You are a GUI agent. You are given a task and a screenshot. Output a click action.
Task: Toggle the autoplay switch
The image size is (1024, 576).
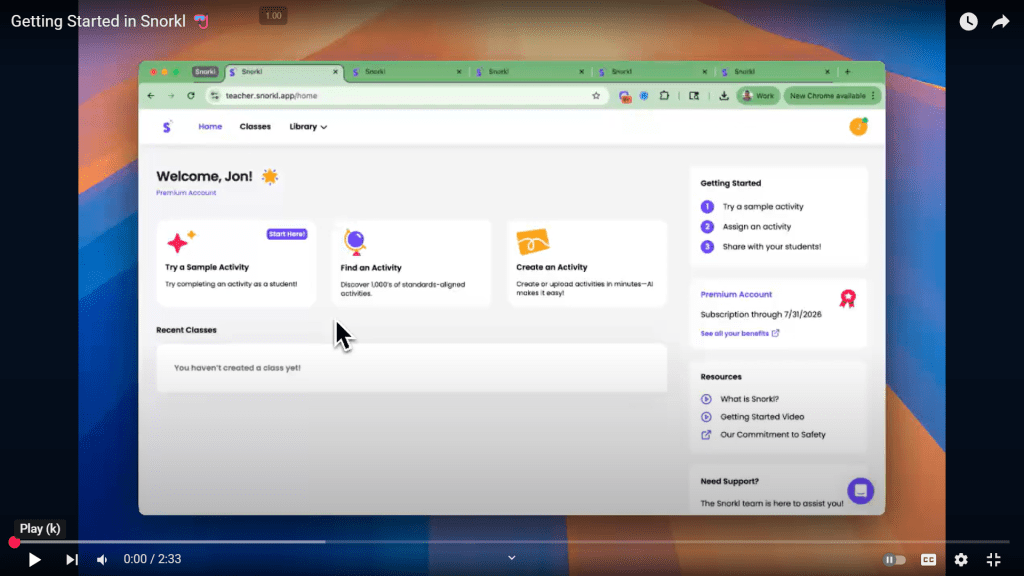pyautogui.click(x=895, y=560)
